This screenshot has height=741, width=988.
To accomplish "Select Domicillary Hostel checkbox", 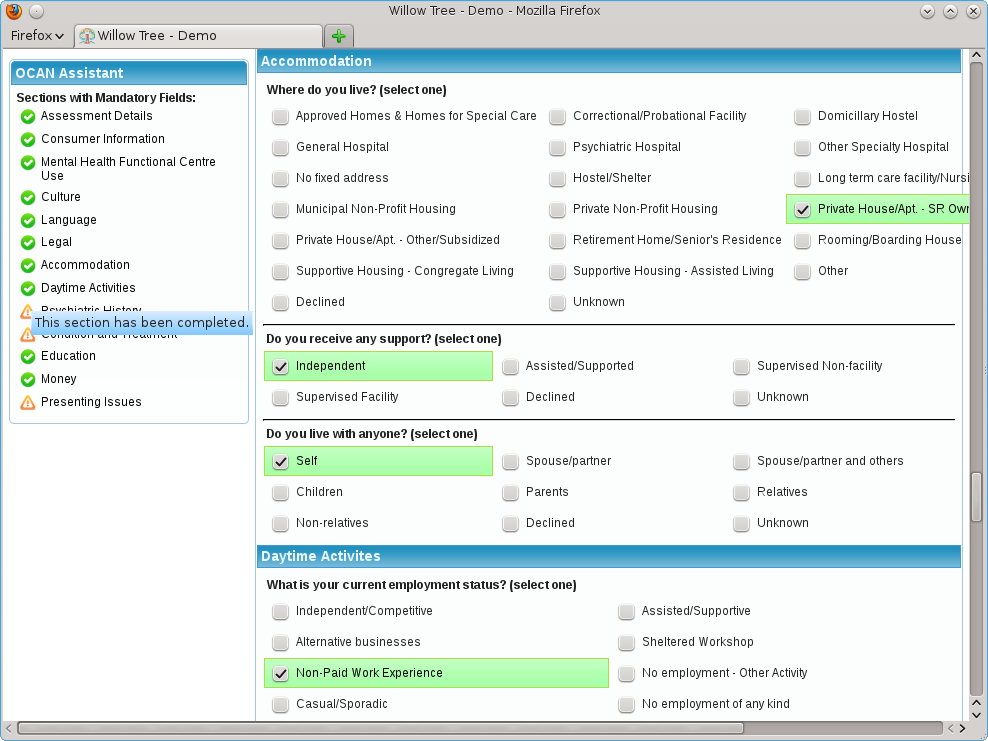I will (802, 117).
